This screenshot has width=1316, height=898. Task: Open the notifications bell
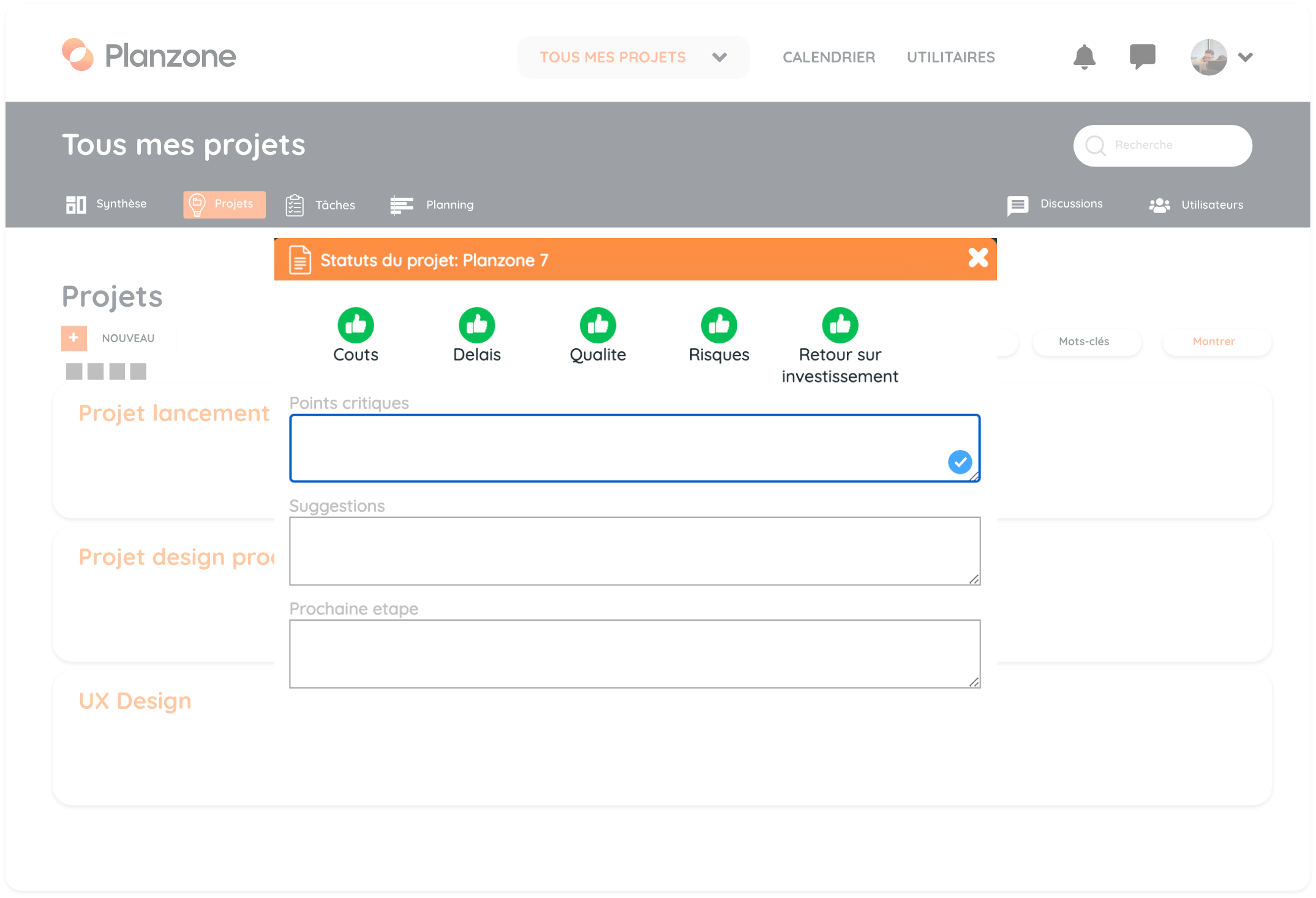[x=1084, y=57]
